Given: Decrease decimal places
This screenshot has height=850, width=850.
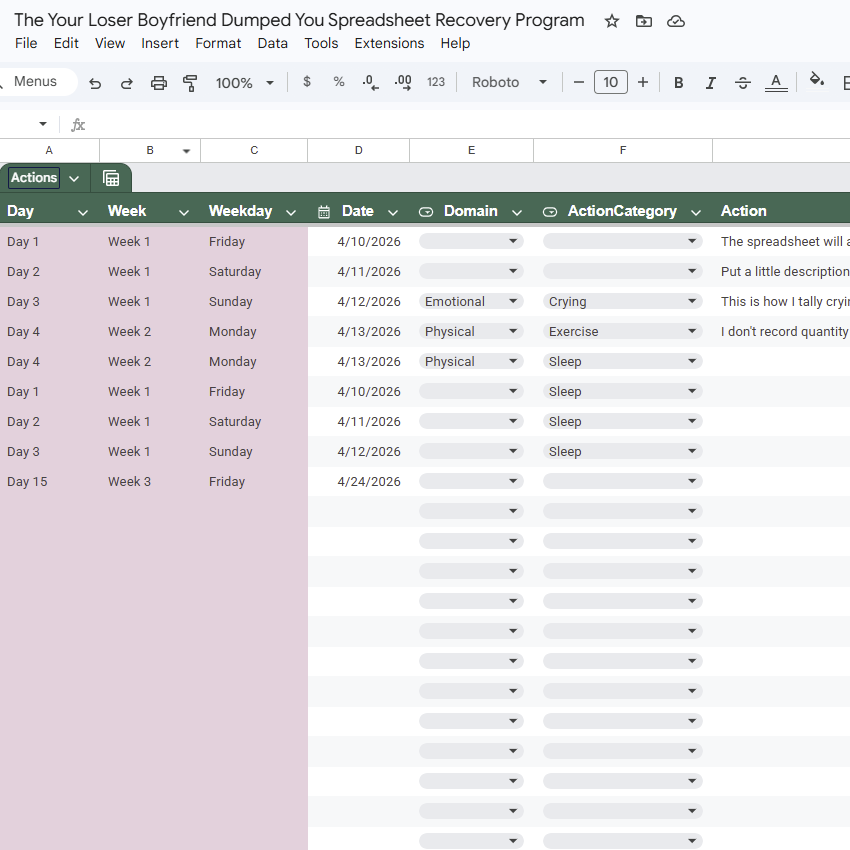Looking at the screenshot, I should 371,82.
